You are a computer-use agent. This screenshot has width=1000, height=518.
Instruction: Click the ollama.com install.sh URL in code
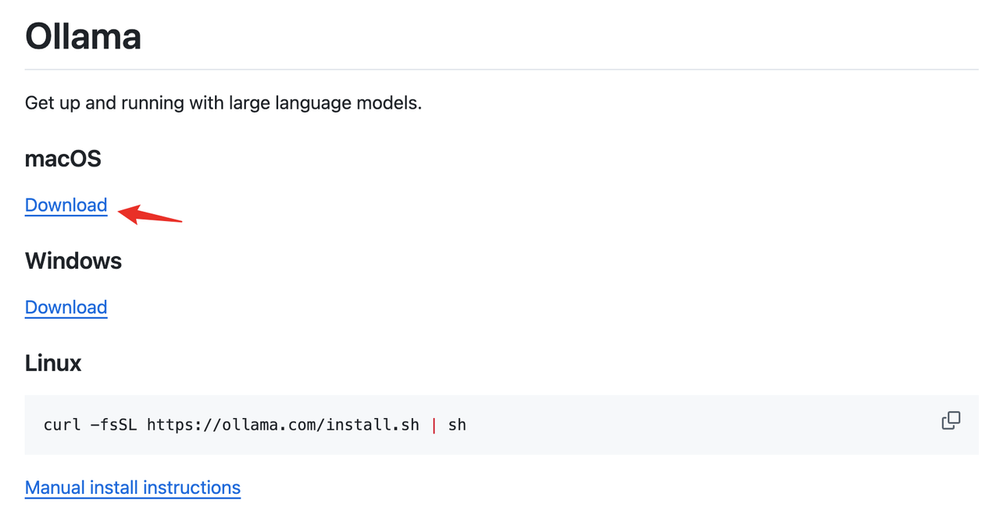coord(283,425)
